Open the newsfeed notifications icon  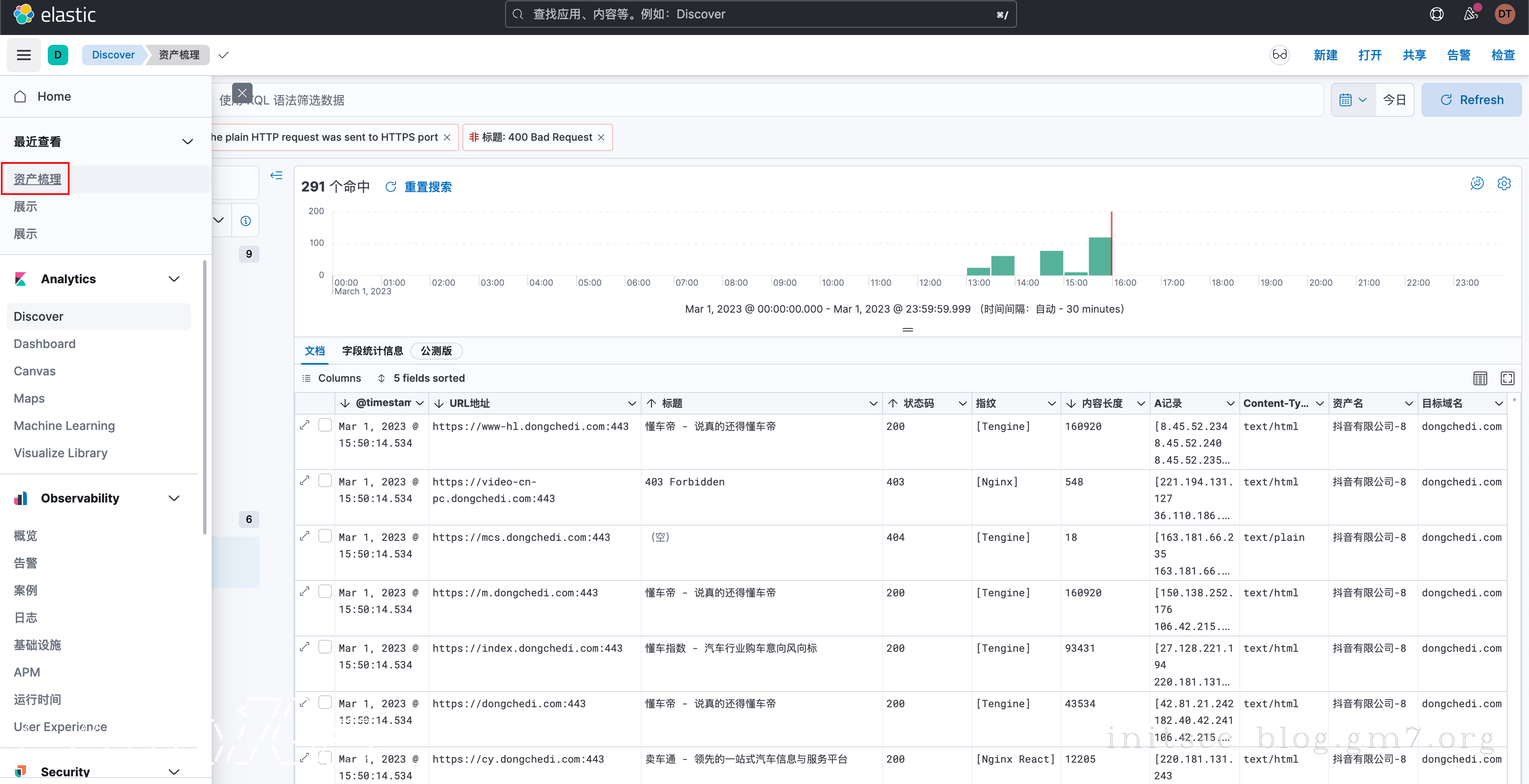coord(1470,14)
